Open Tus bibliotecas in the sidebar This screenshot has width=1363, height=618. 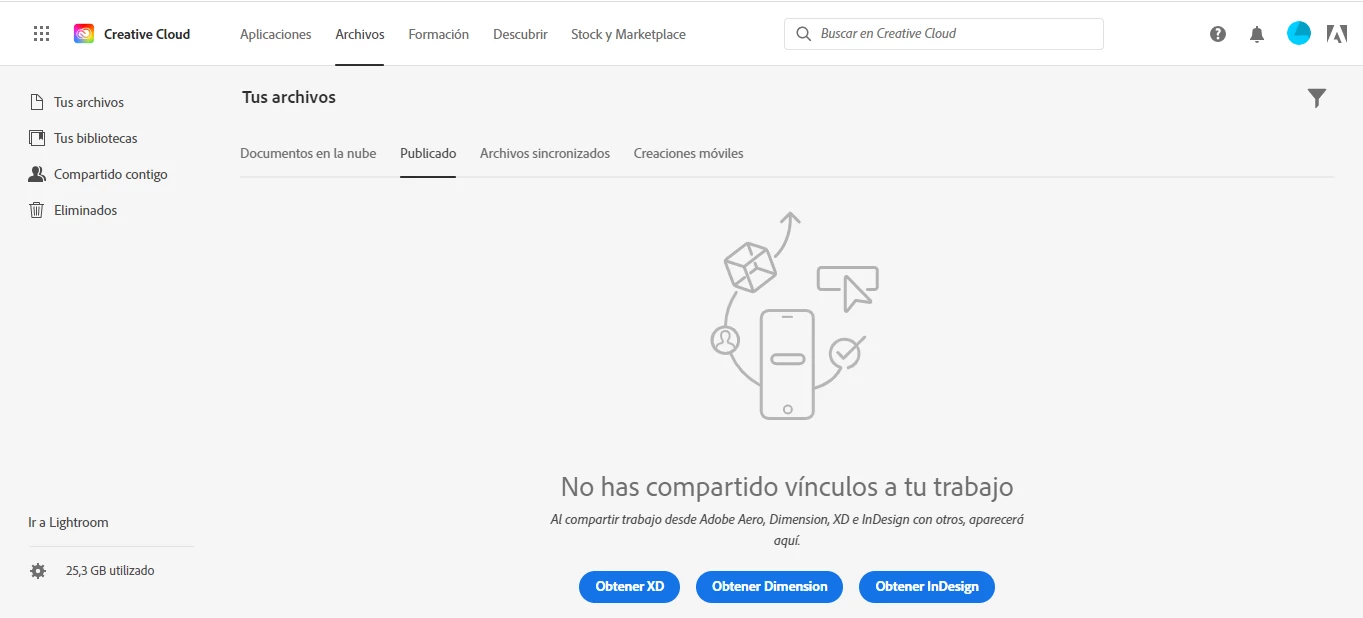96,138
